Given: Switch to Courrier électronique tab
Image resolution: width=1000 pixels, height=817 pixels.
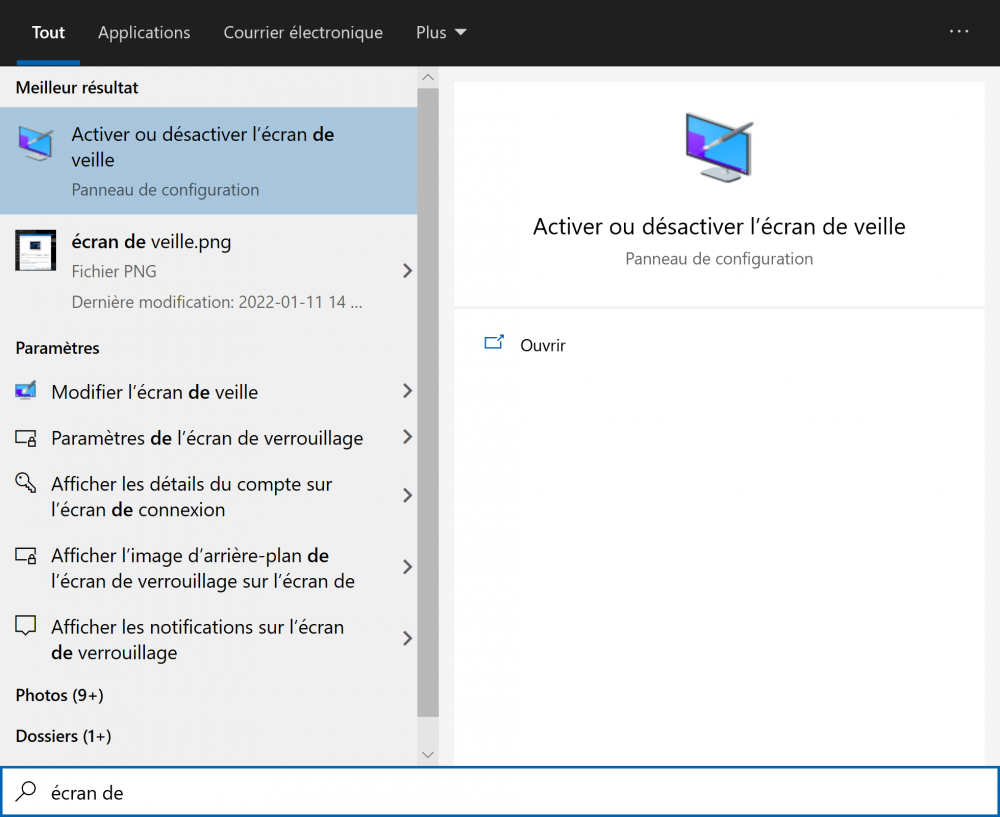Looking at the screenshot, I should 303,33.
